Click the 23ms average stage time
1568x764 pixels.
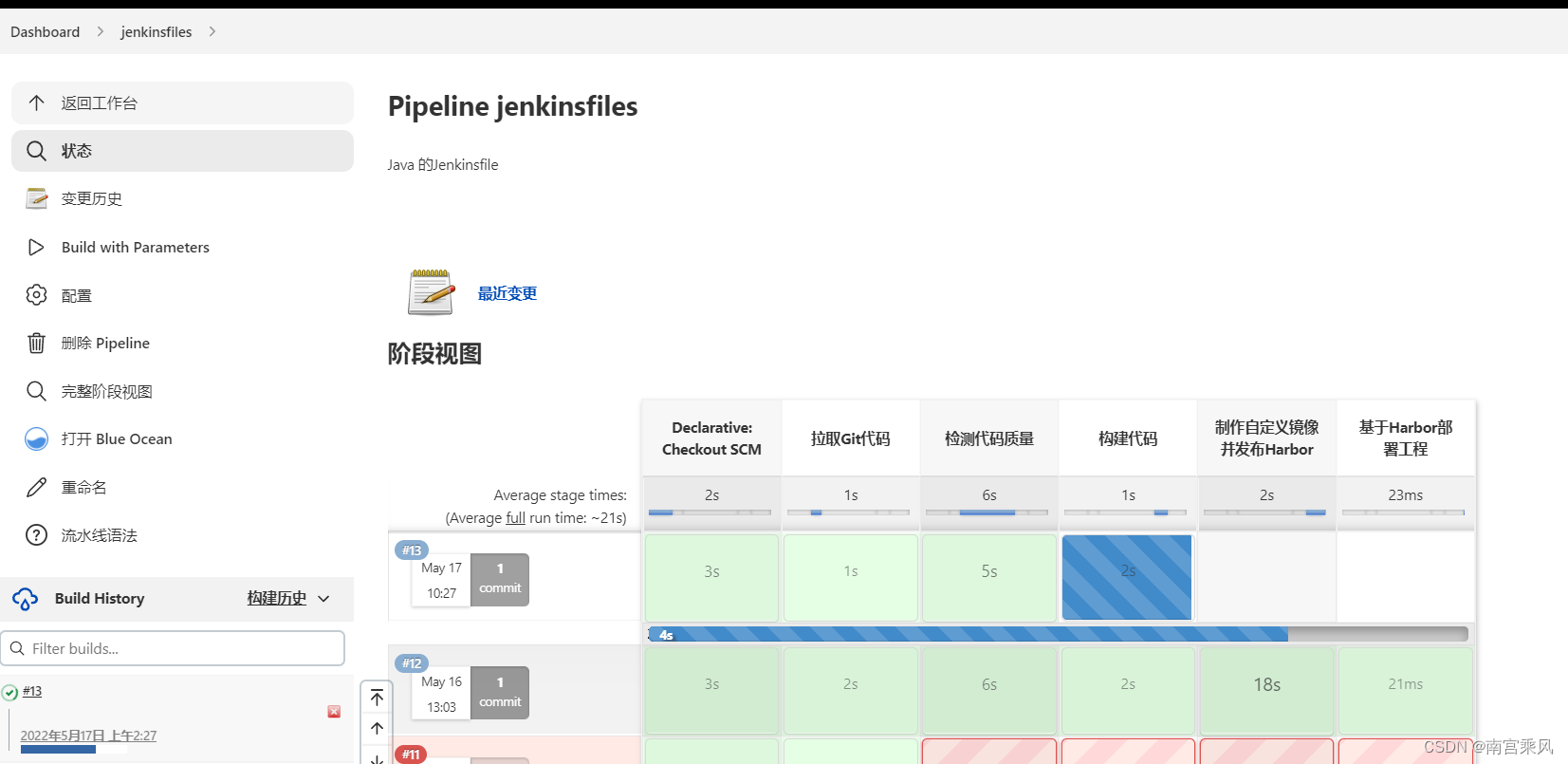(x=1405, y=495)
